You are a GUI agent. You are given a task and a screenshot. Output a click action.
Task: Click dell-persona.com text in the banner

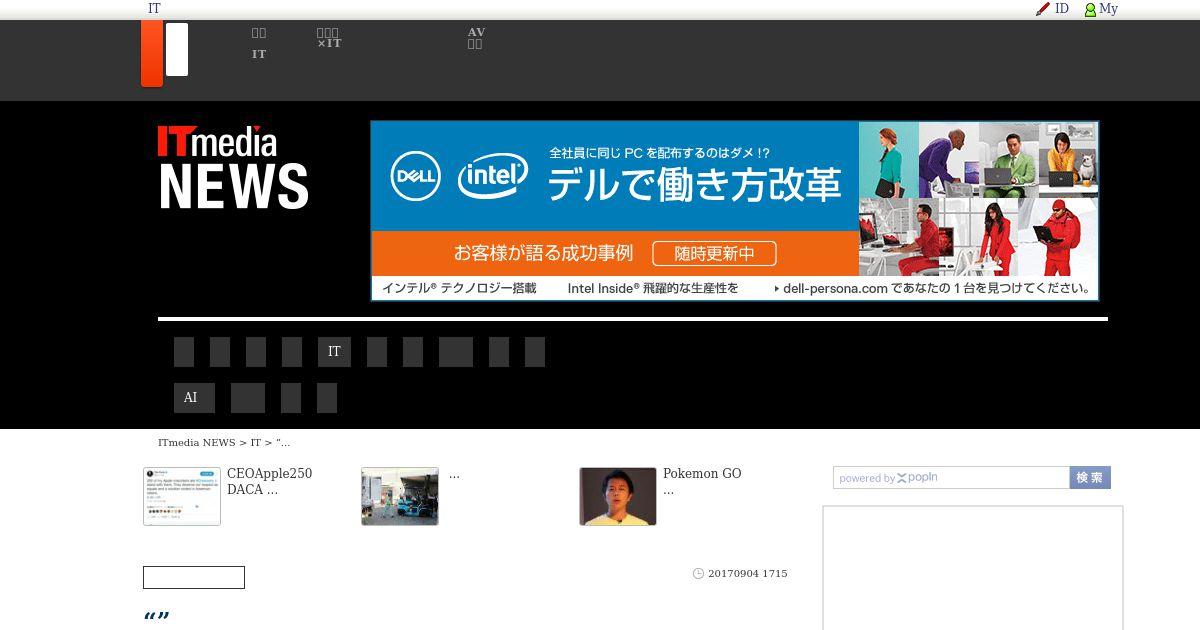coord(836,288)
